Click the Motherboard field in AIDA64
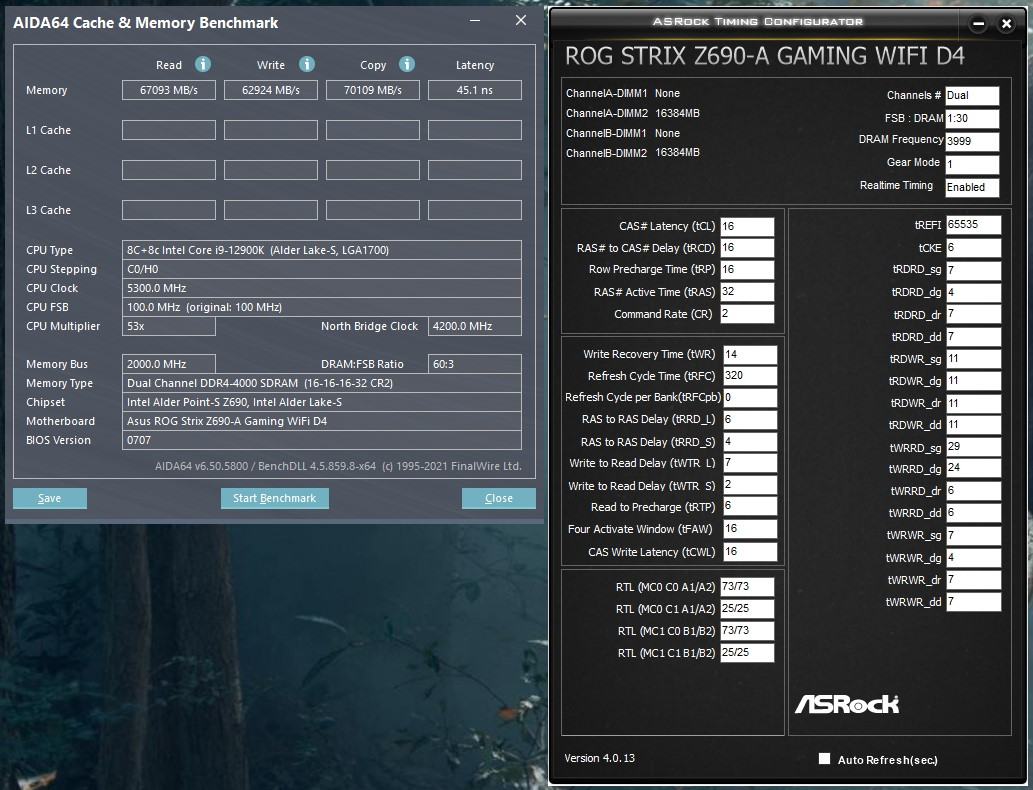 point(321,421)
